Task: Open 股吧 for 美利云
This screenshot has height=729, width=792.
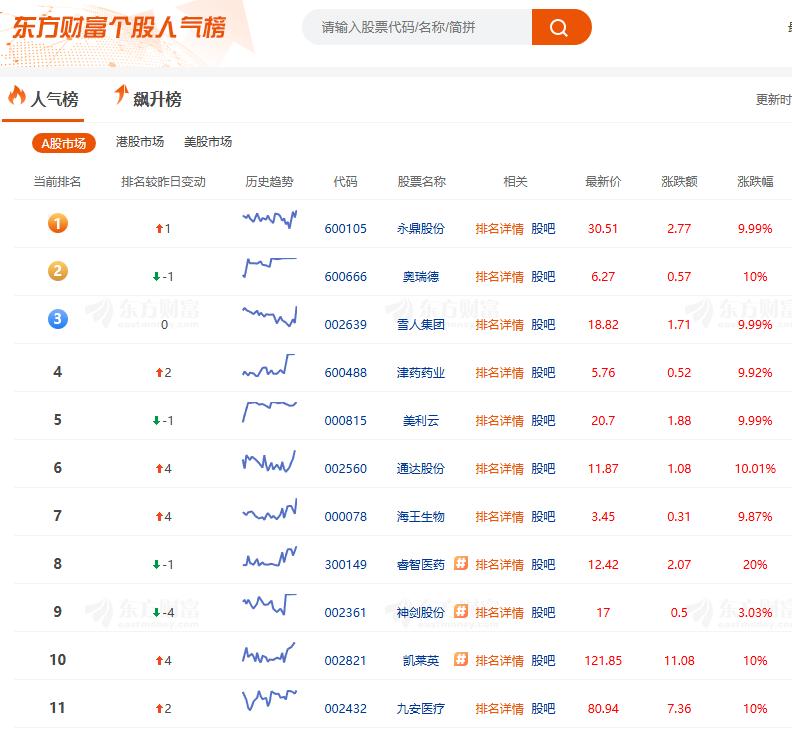Action: point(543,421)
